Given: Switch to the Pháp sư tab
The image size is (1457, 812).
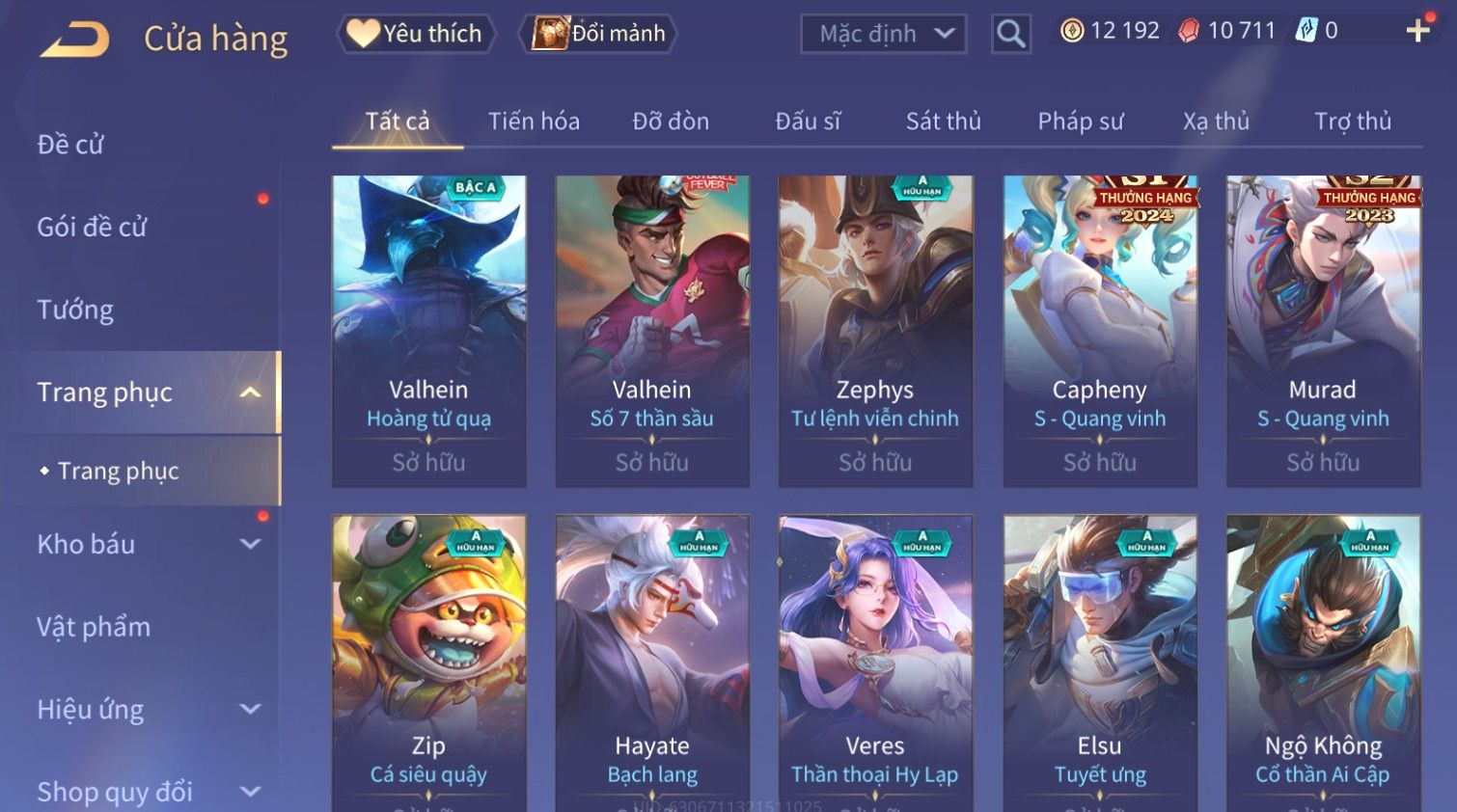Looking at the screenshot, I should point(1081,122).
